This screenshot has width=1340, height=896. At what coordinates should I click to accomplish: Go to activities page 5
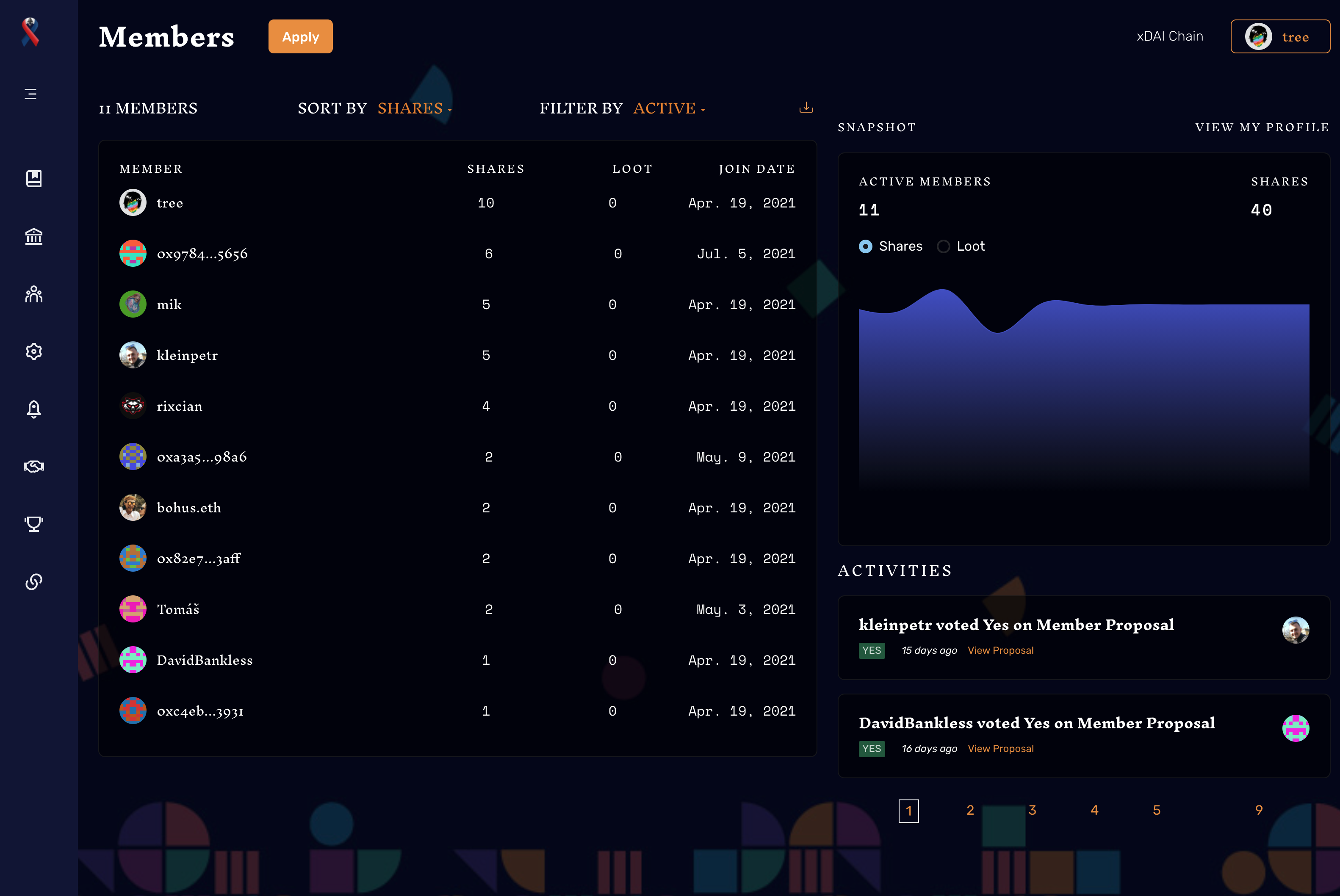click(x=1157, y=810)
